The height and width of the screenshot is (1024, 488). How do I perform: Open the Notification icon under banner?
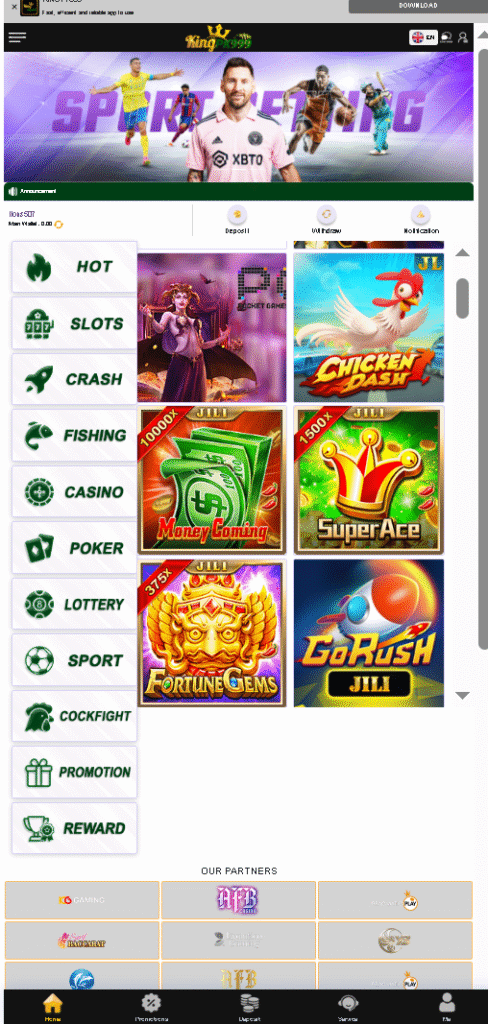[421, 215]
